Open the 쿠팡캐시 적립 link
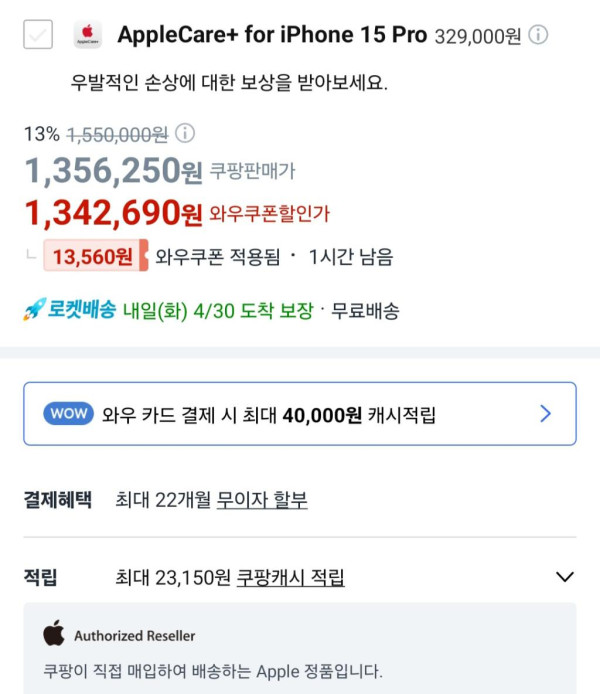Image resolution: width=600 pixels, height=694 pixels. point(290,577)
